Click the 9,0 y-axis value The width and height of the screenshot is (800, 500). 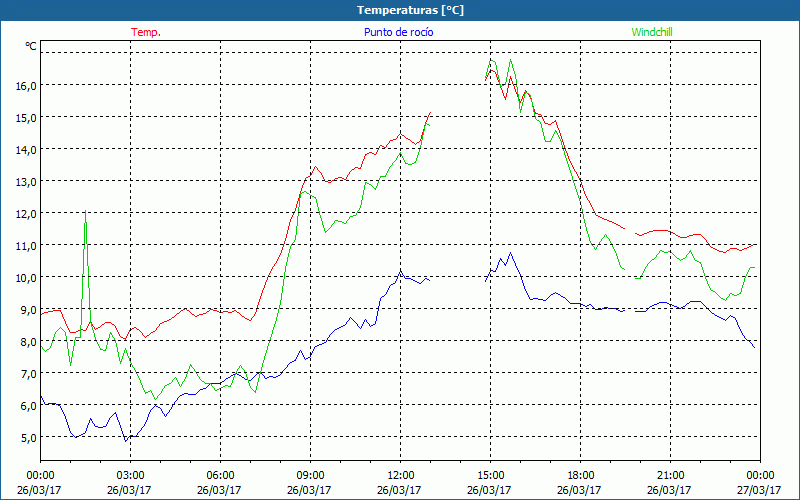(x=29, y=310)
